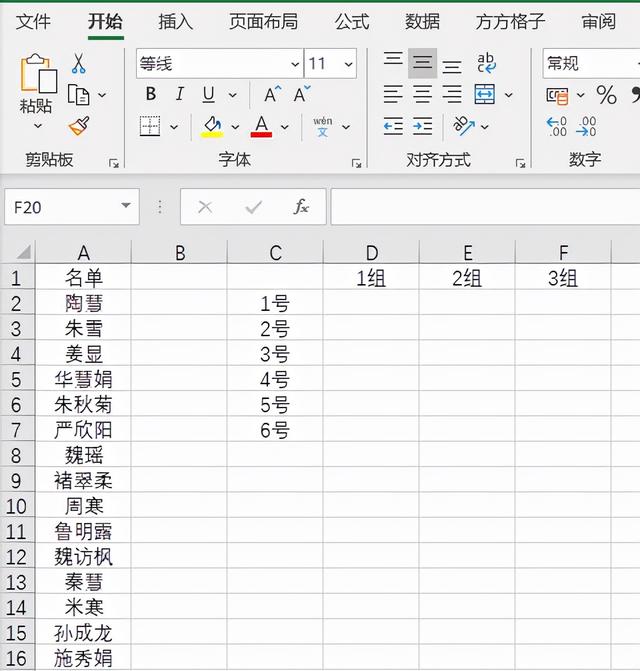Switch to the 公式 ribbon tab

[x=352, y=21]
